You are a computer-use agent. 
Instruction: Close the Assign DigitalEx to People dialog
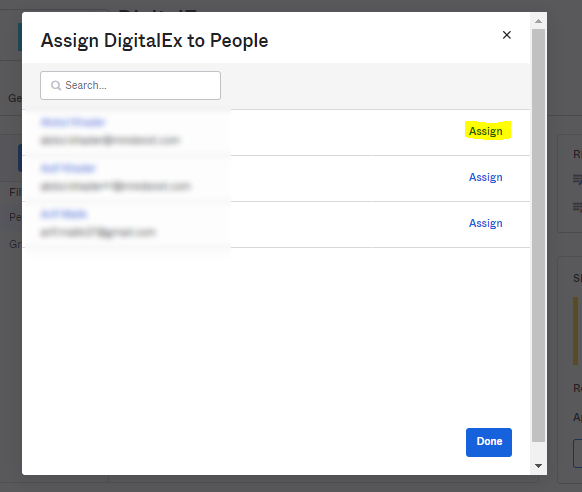[506, 35]
